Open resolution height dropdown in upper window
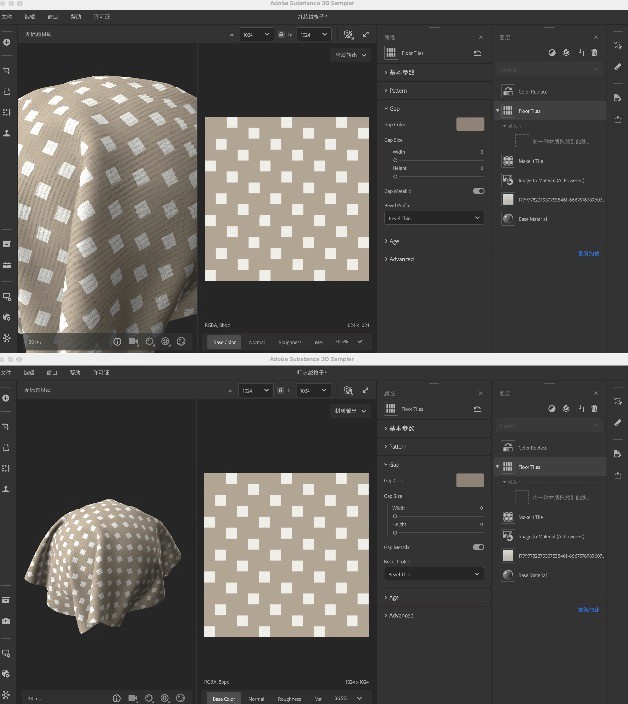Viewport: 628px width, 704px height. (314, 35)
